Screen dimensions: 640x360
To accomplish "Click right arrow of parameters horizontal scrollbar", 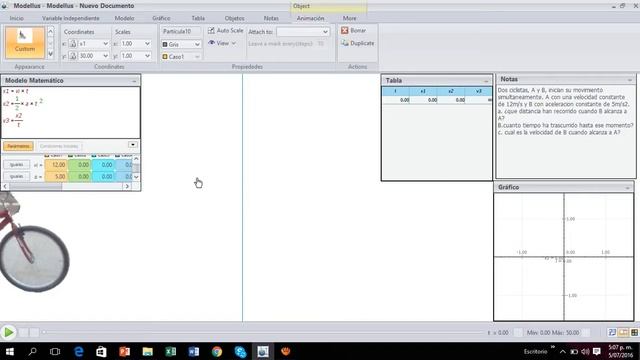I will point(127,186).
